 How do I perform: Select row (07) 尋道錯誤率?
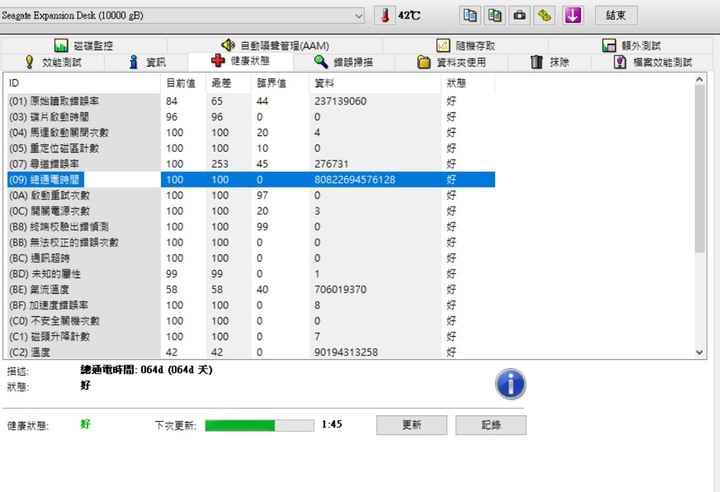pyautogui.click(x=251, y=164)
